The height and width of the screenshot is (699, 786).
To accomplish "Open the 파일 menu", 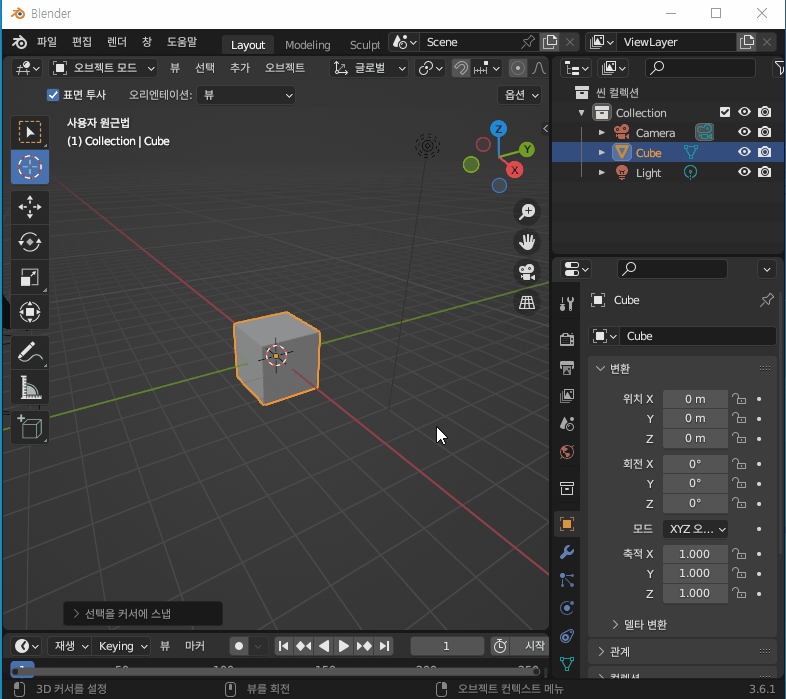I will tap(47, 42).
